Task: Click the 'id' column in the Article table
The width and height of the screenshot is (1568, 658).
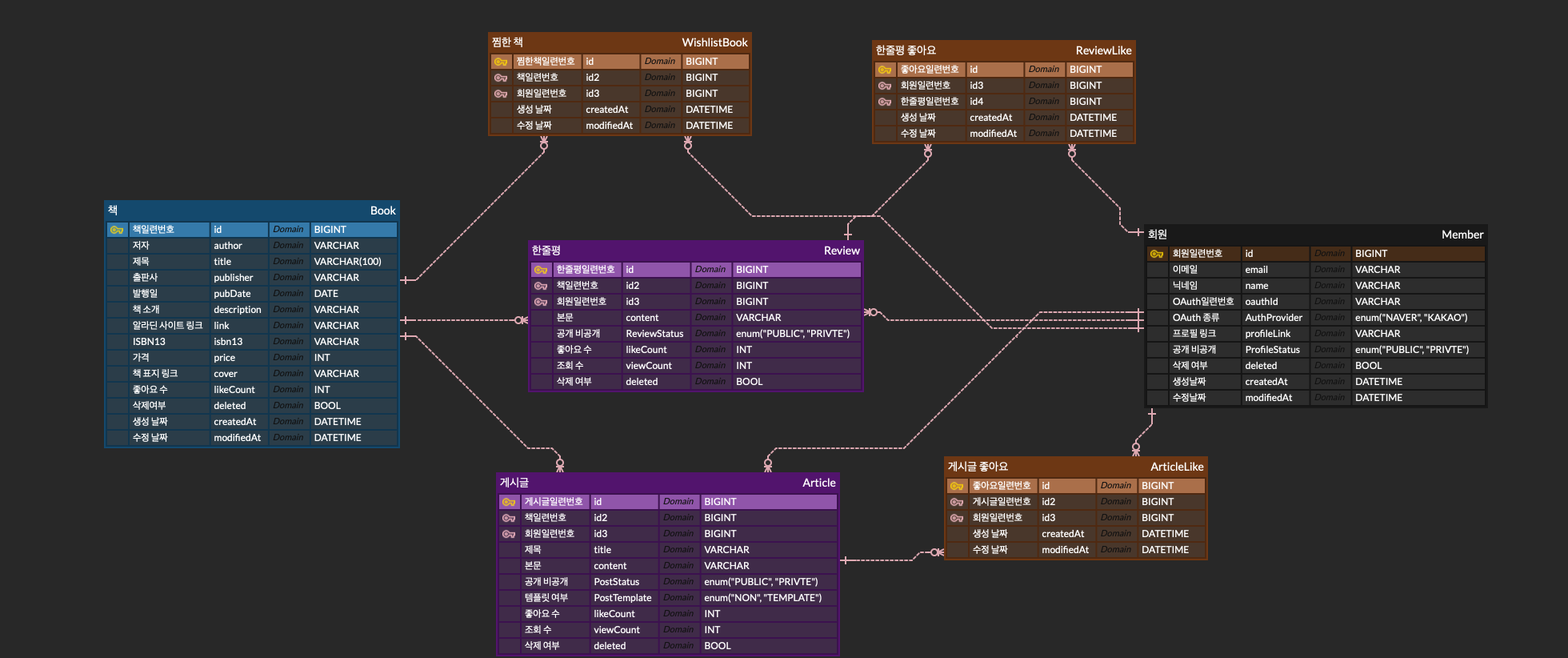Action: coord(624,502)
